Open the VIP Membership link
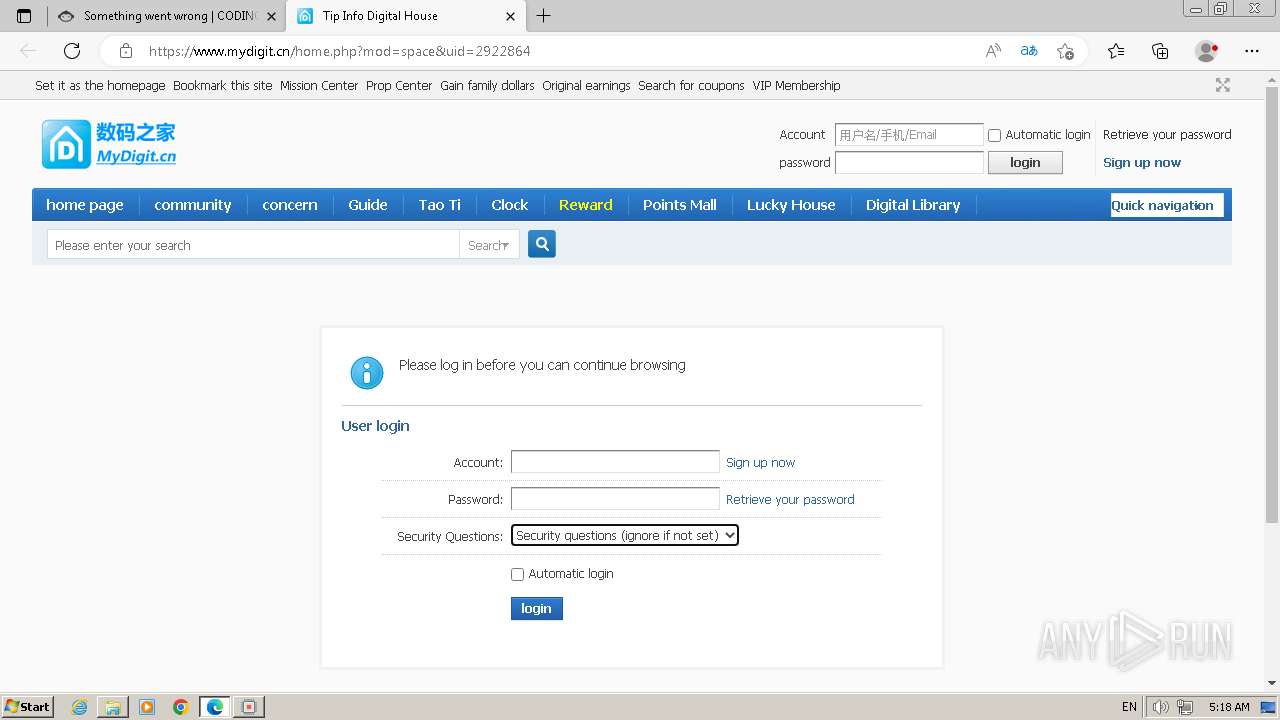The width and height of the screenshot is (1280, 720). point(796,85)
